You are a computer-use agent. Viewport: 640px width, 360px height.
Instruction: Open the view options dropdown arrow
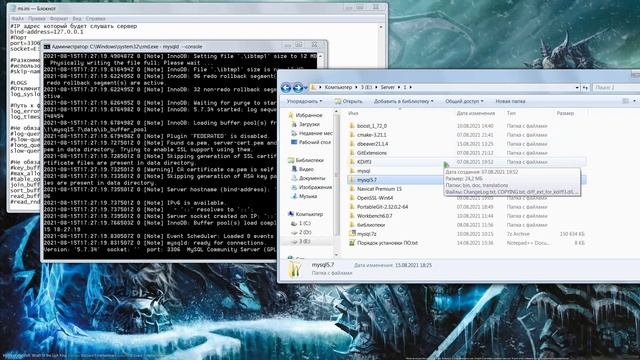634,101
